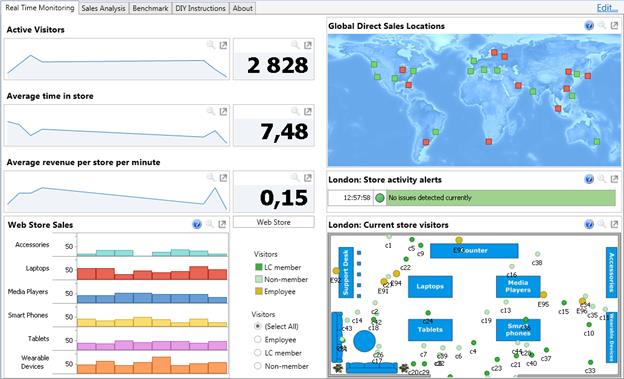Click employee marker E92 in store map
The image size is (624, 379).
point(336,271)
